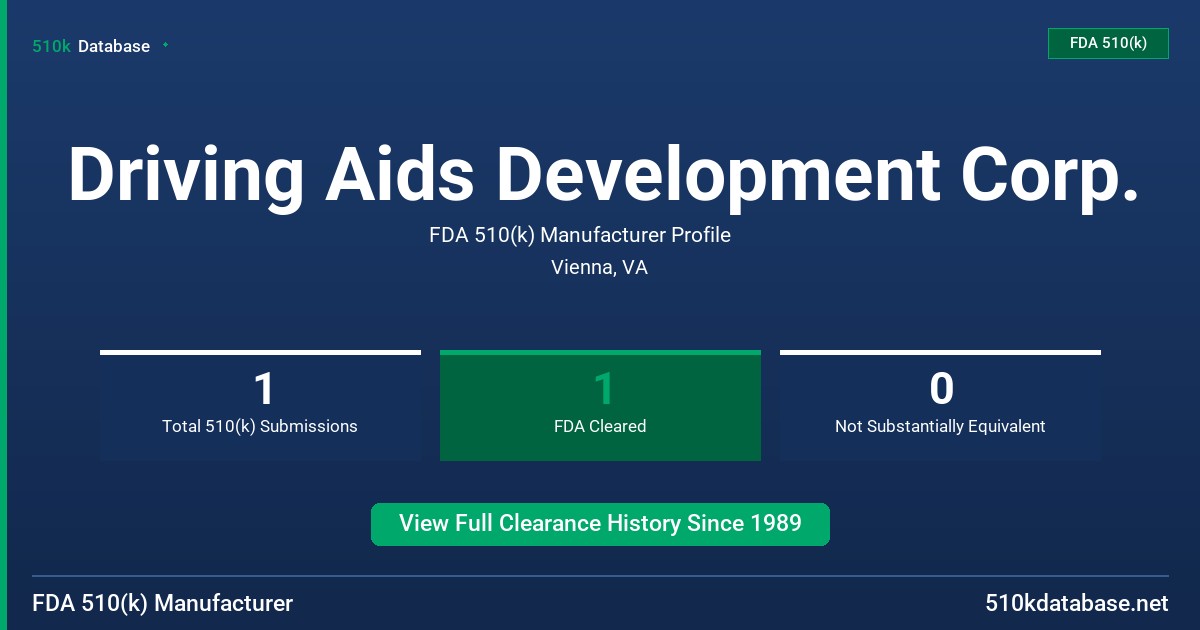Click the 510k Database logo text
Viewport: 1200px width, 630px height.
point(91,46)
